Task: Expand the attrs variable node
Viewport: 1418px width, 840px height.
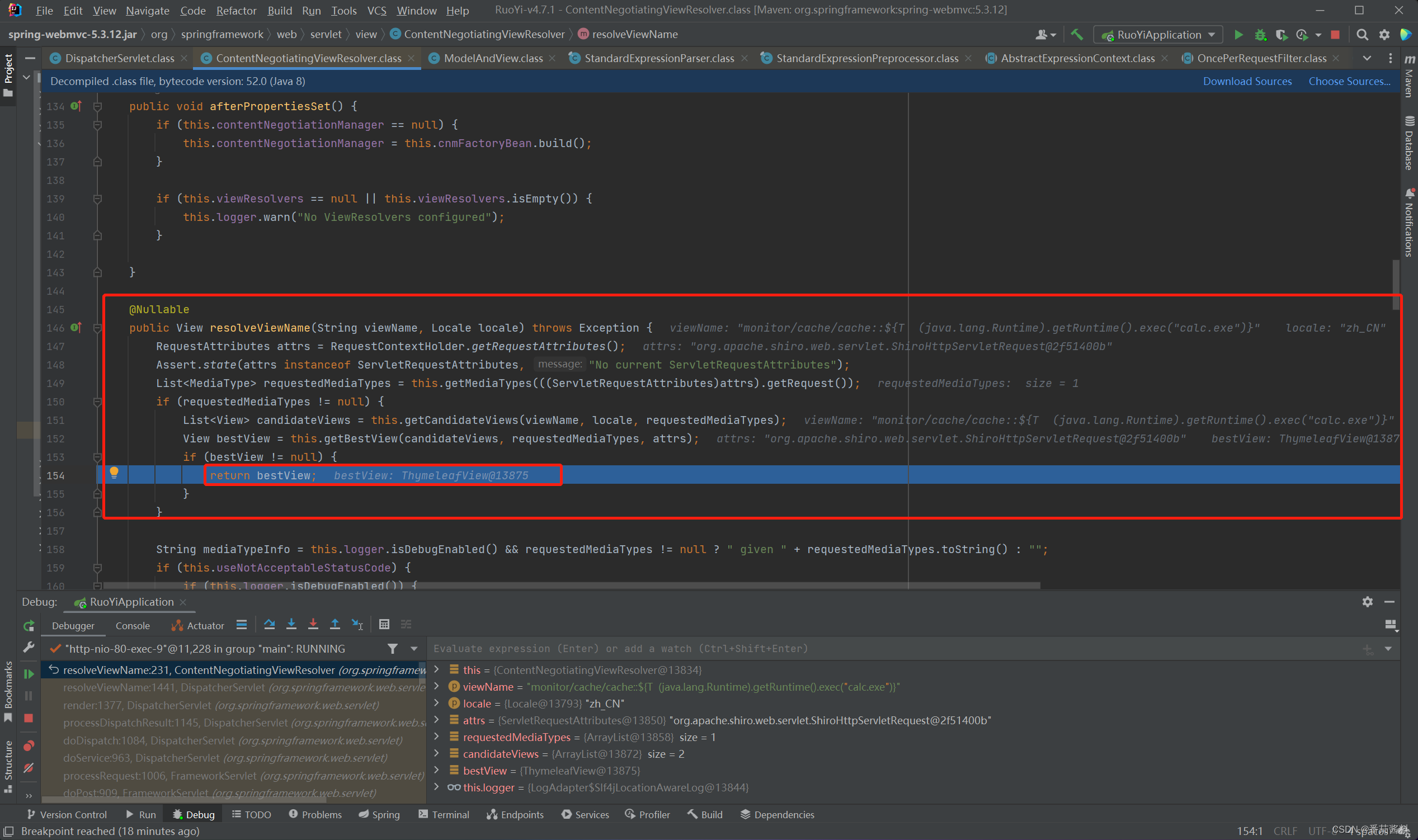Action: coord(437,719)
